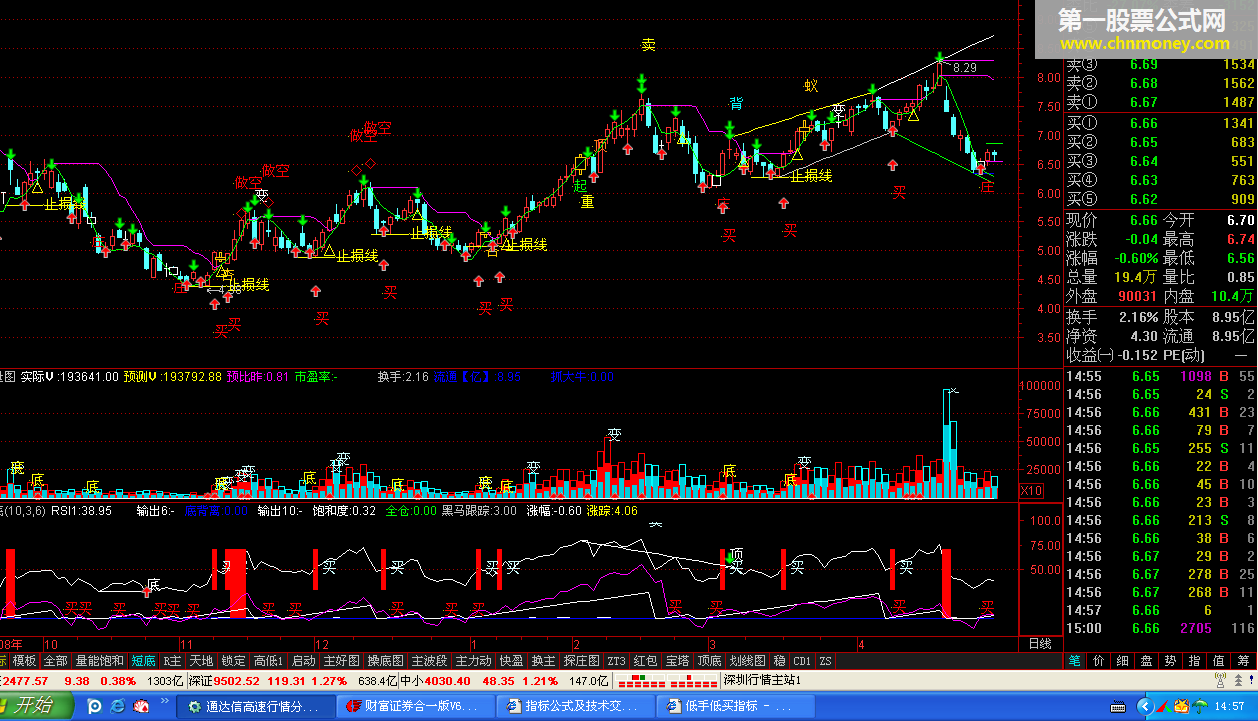Viewport: 1258px width, 721px height.
Task: Open the 快盈 tab
Action: click(x=511, y=661)
